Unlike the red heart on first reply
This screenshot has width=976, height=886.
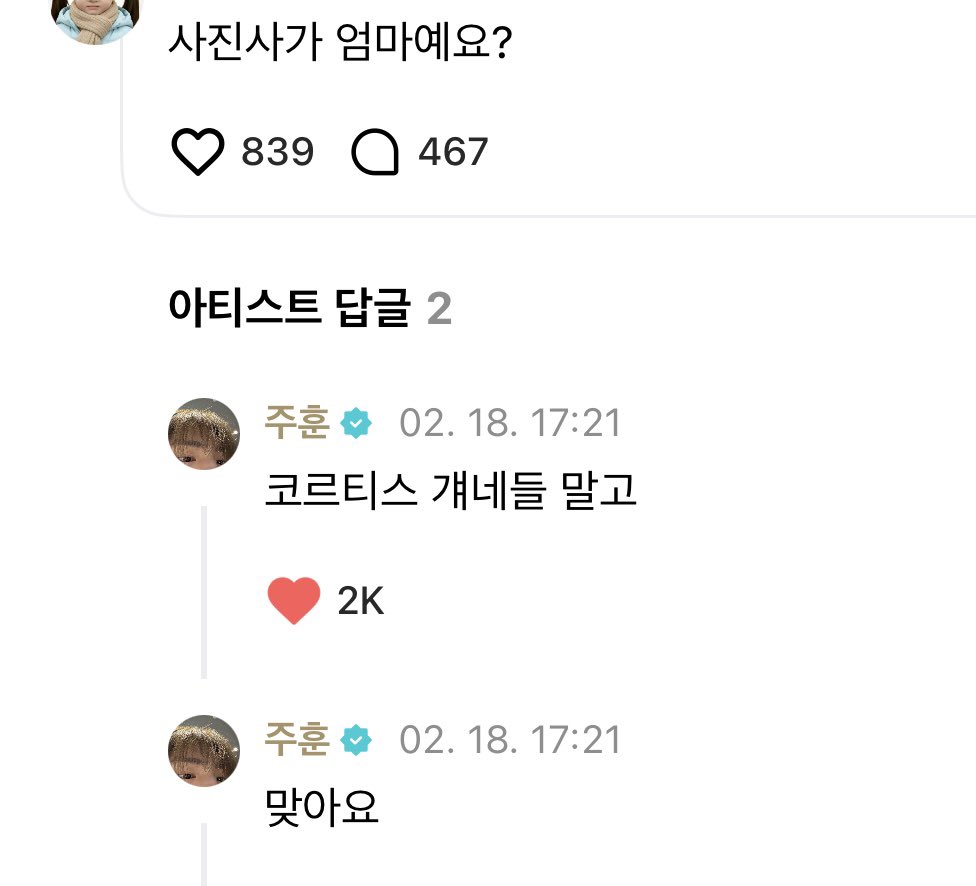(294, 601)
